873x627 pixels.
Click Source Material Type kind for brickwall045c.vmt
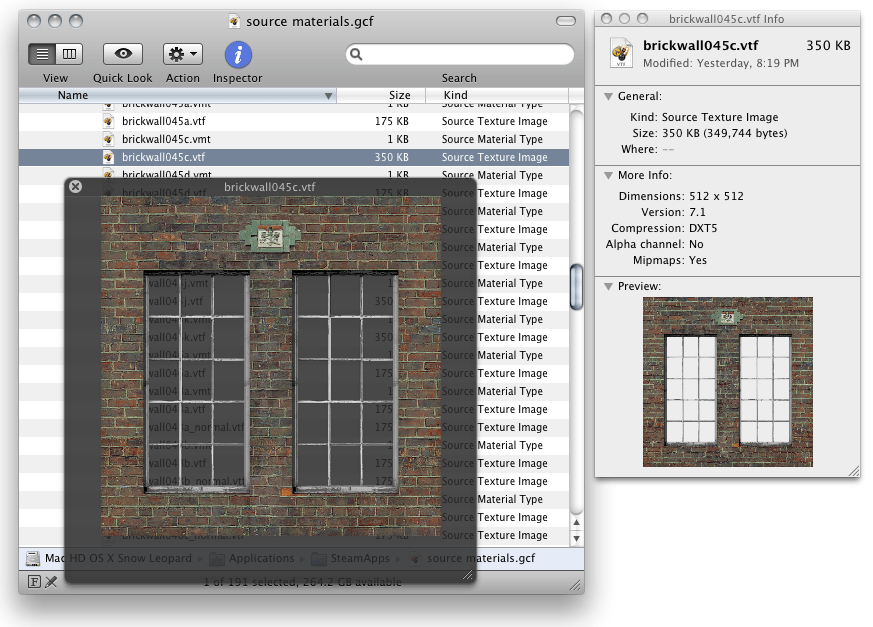pos(492,139)
